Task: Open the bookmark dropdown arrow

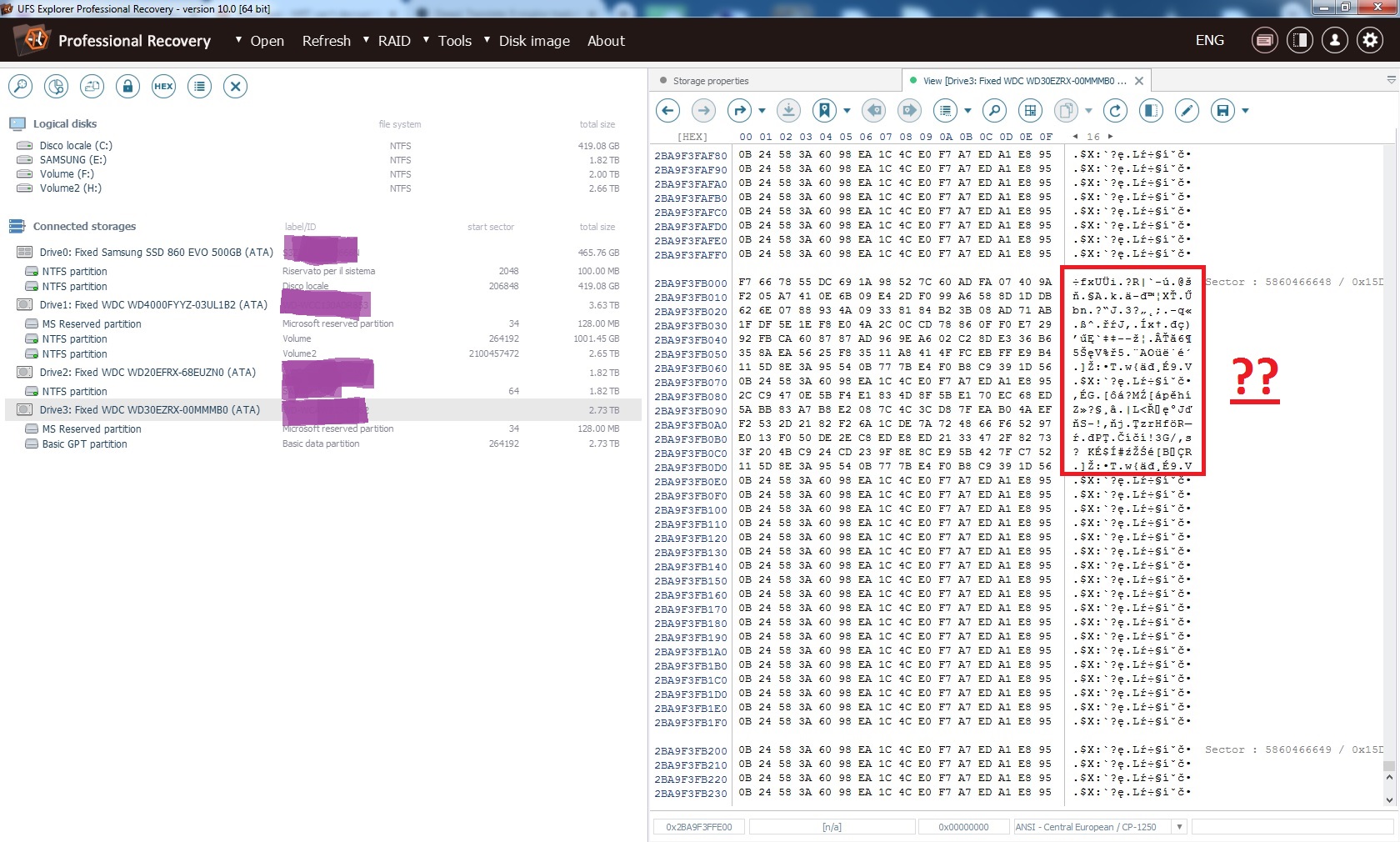Action: pyautogui.click(x=847, y=110)
